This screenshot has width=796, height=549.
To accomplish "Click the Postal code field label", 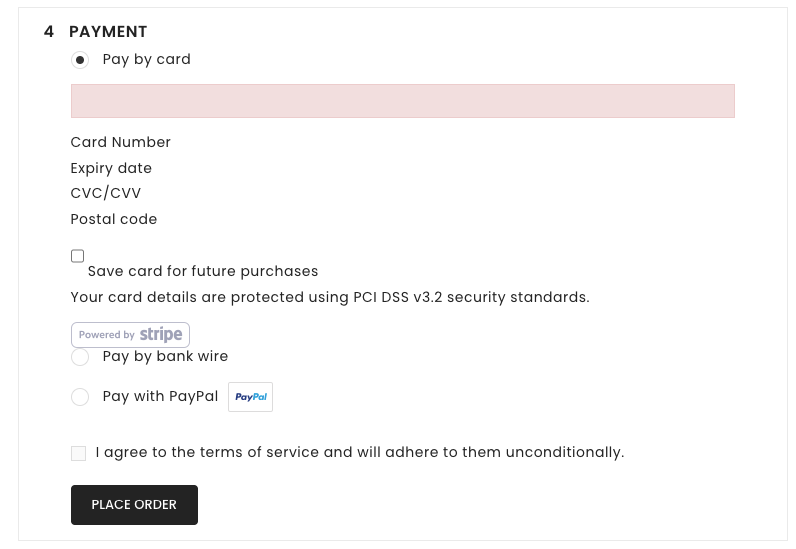I will [114, 219].
